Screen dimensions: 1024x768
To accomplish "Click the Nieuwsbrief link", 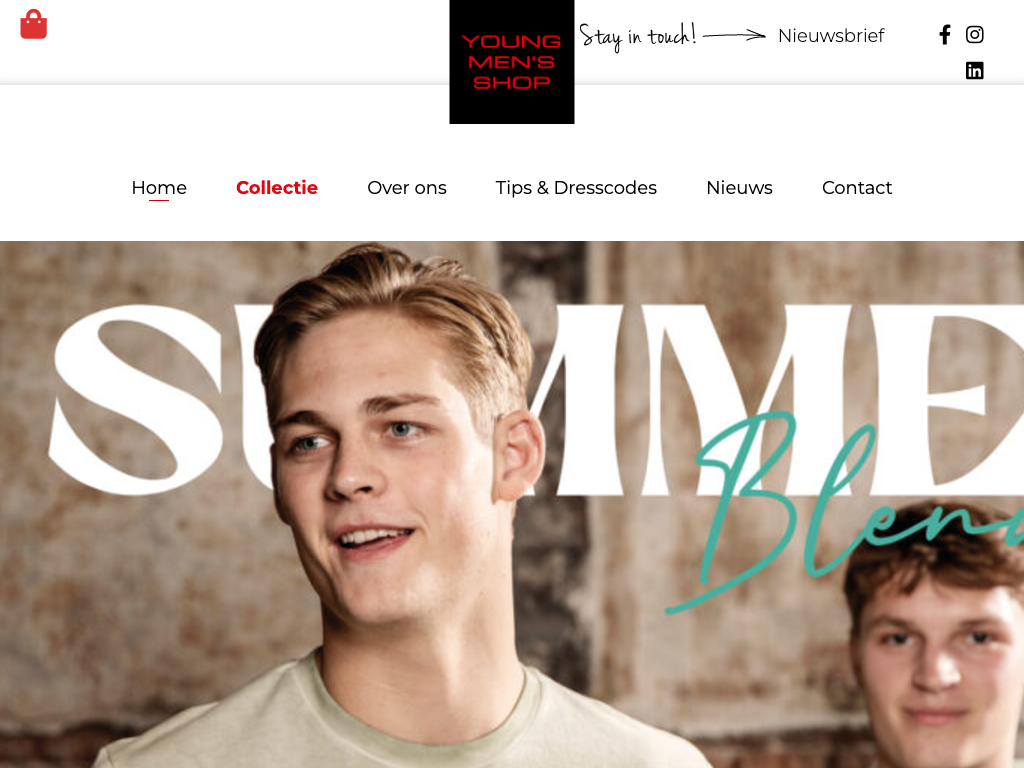I will pos(831,35).
